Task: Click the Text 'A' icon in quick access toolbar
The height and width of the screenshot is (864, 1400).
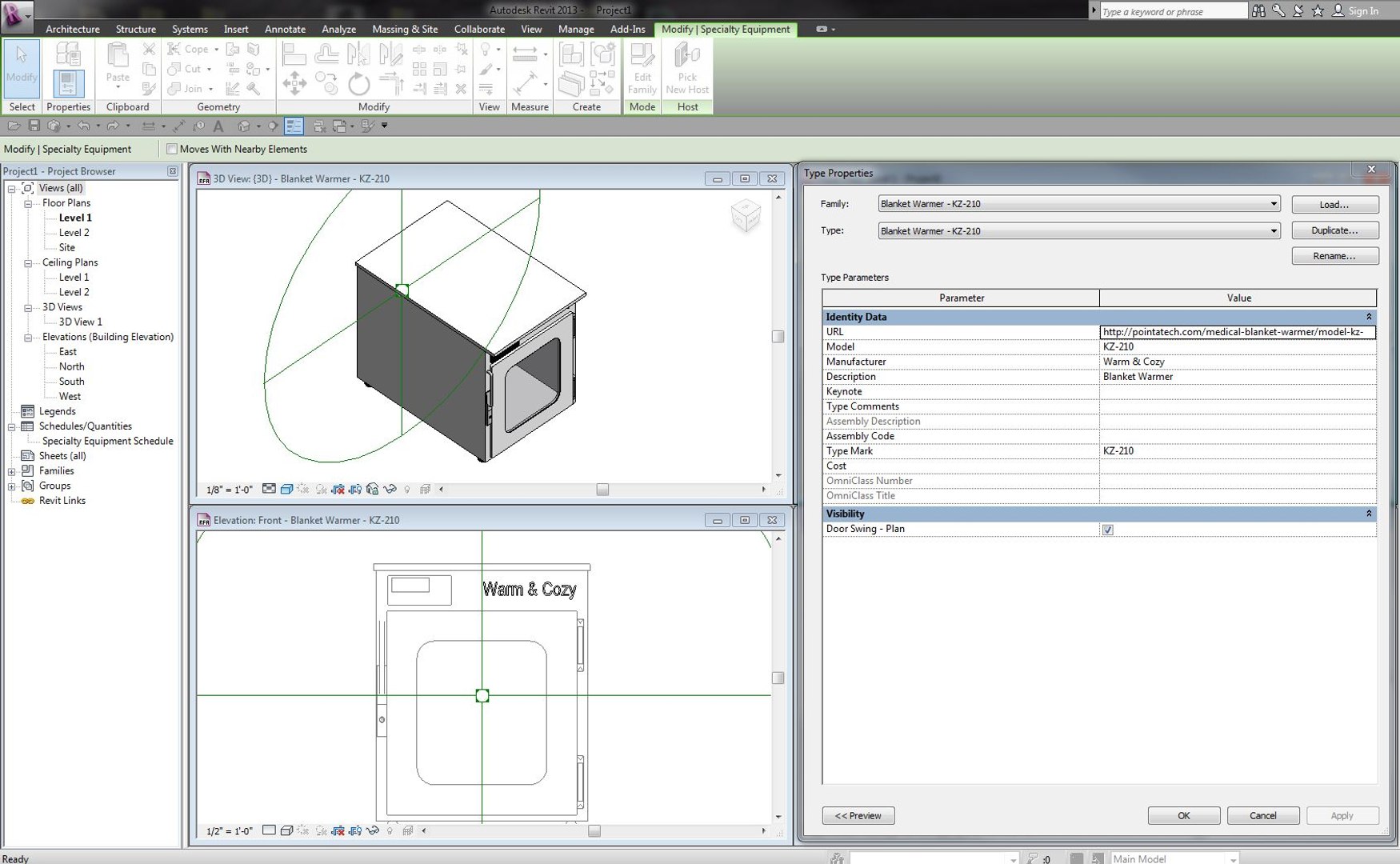Action: (218, 126)
